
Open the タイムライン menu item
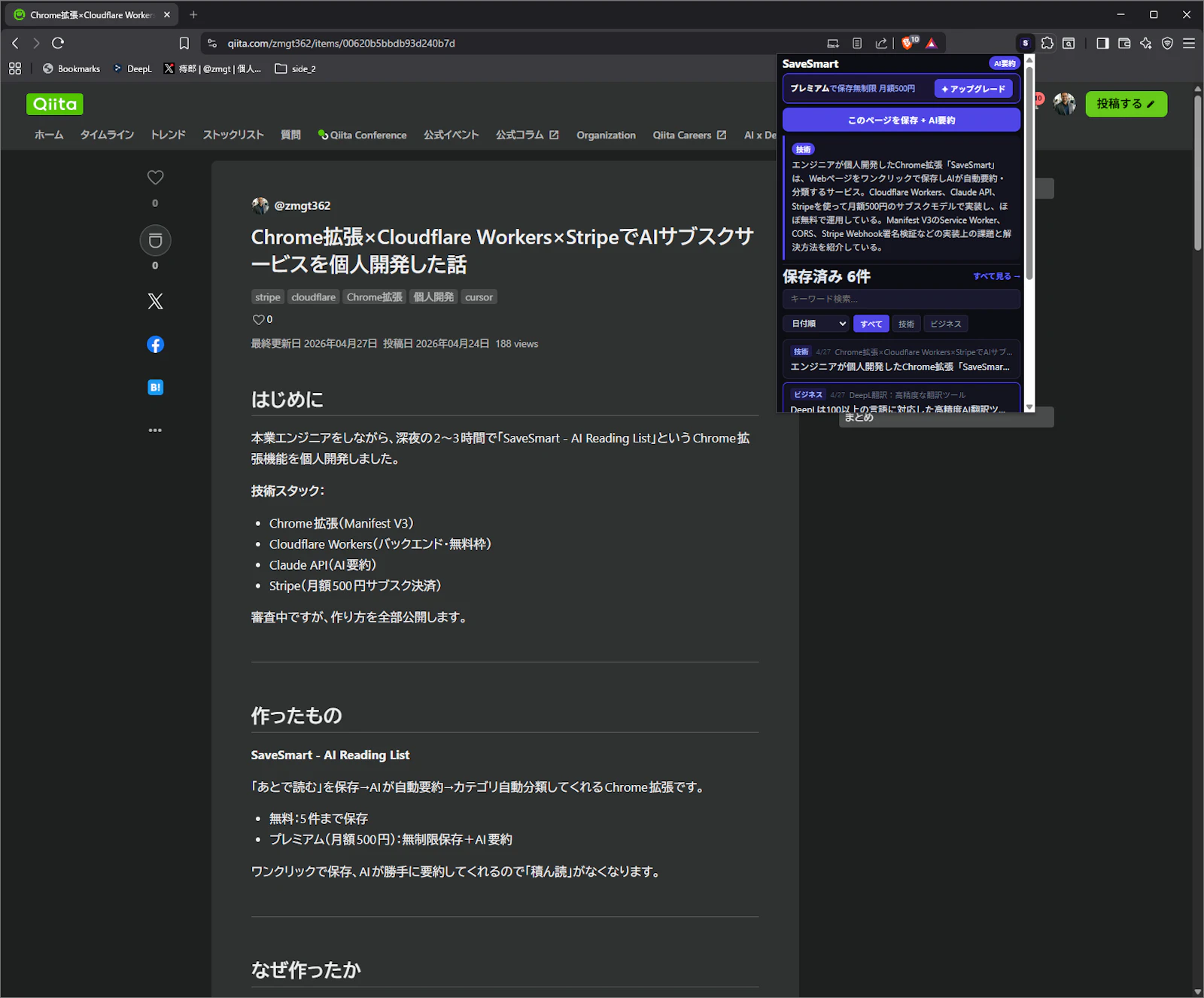click(x=107, y=135)
